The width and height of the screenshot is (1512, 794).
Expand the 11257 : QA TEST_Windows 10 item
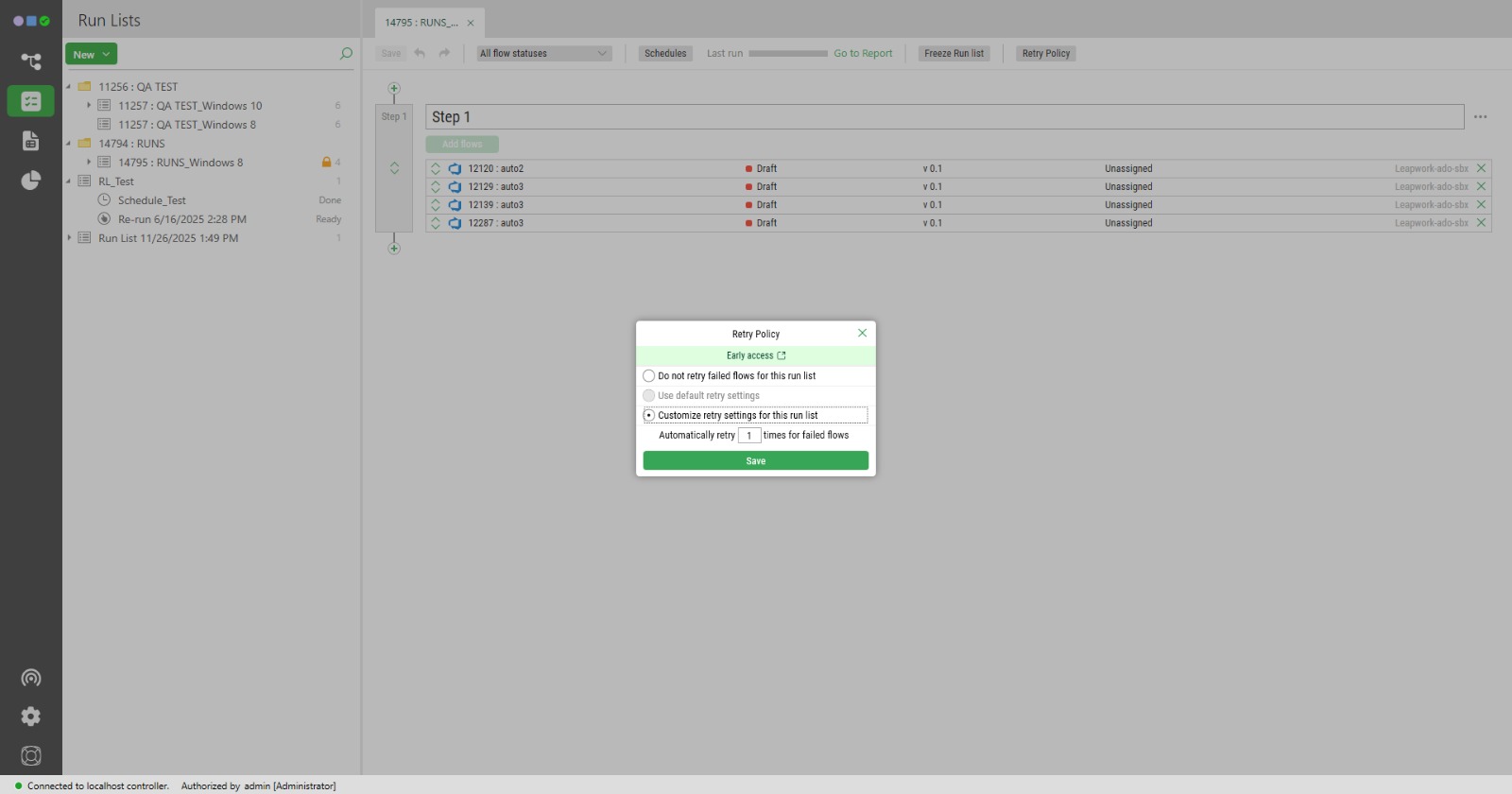[89, 106]
